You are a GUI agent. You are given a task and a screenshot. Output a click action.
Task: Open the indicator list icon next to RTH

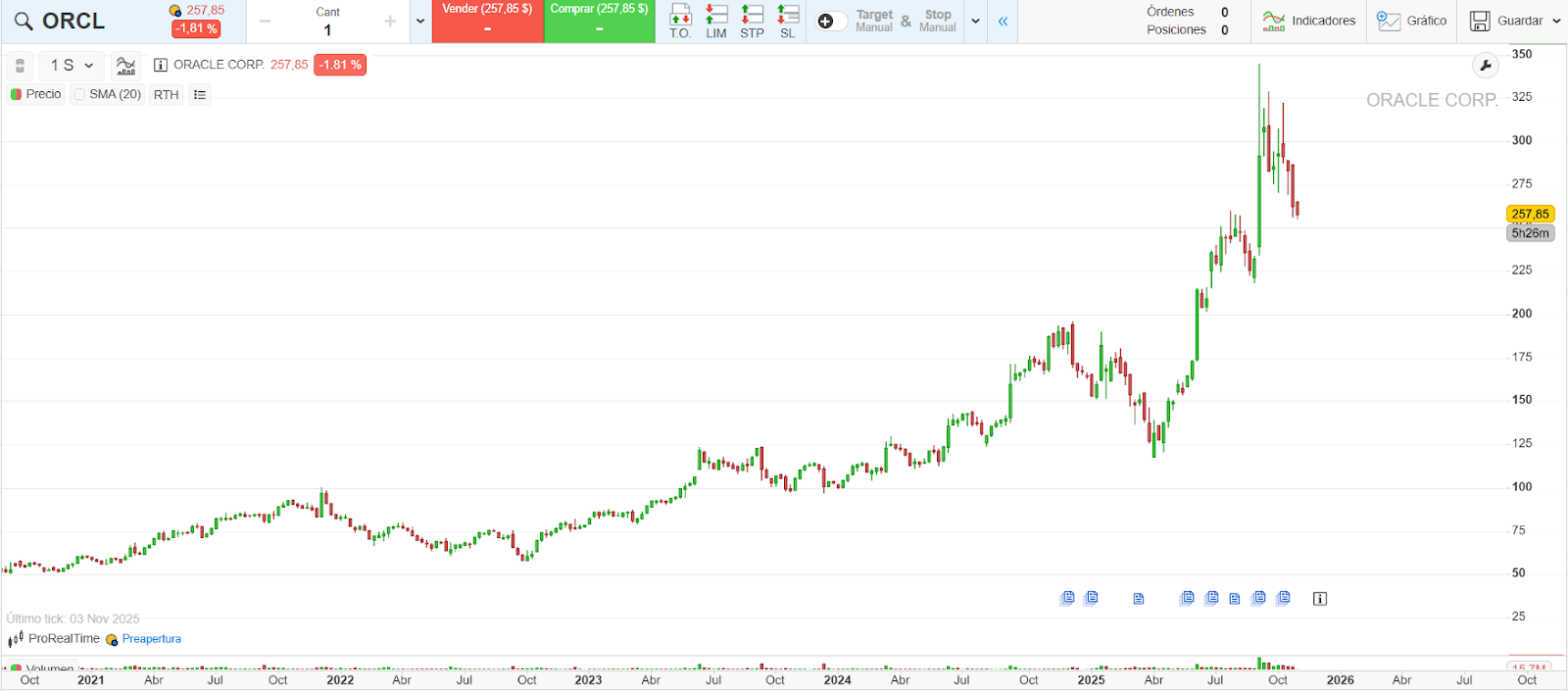200,95
